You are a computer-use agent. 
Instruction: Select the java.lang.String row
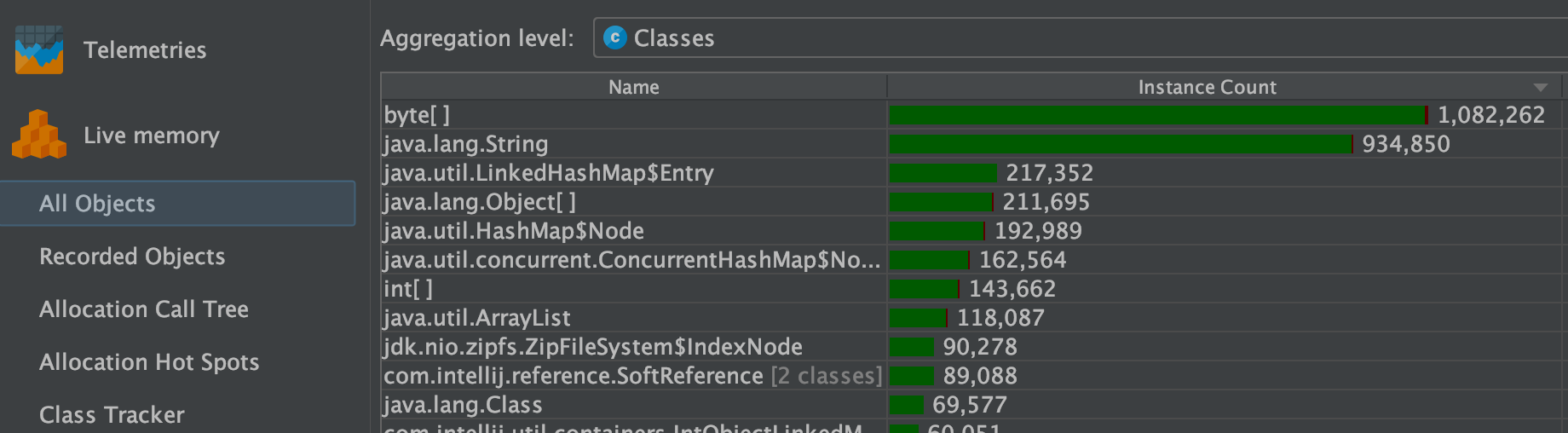[x=466, y=144]
